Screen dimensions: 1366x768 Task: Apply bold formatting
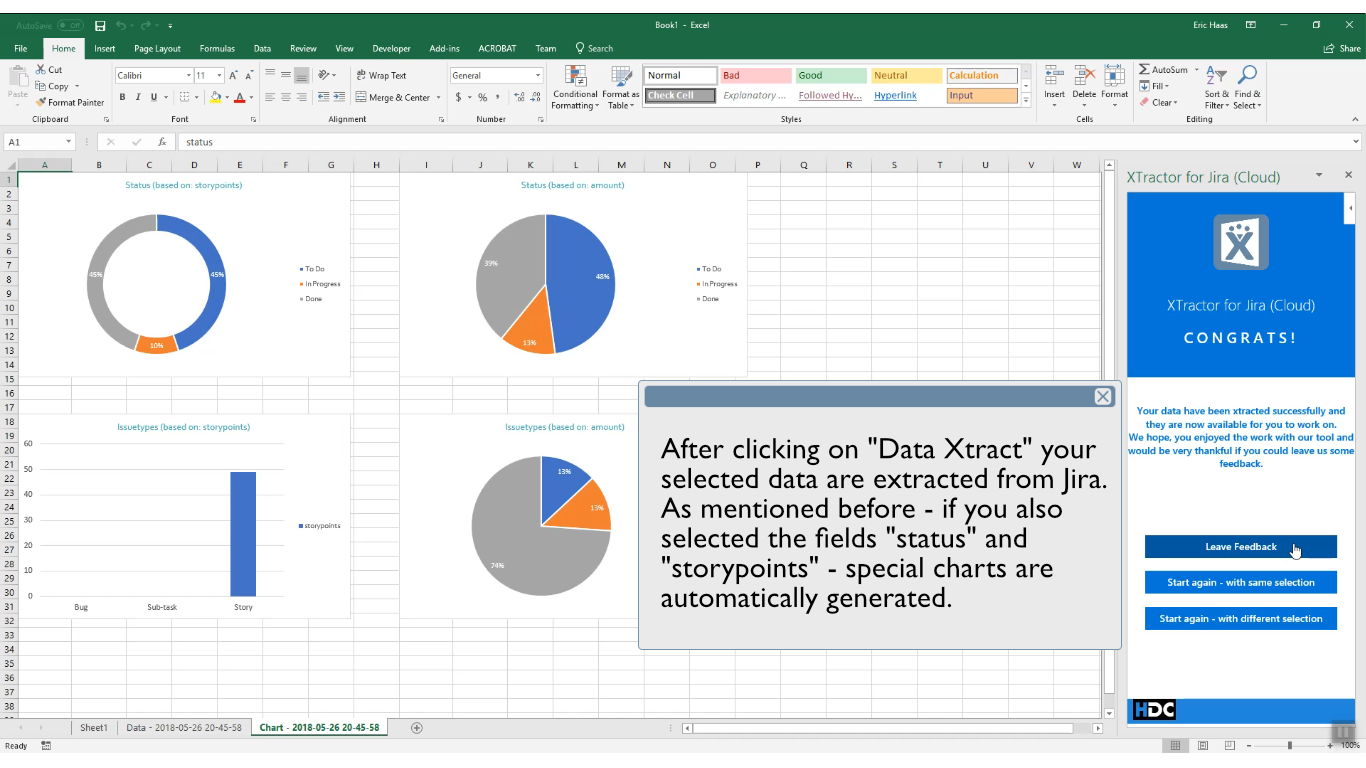pyautogui.click(x=122, y=97)
